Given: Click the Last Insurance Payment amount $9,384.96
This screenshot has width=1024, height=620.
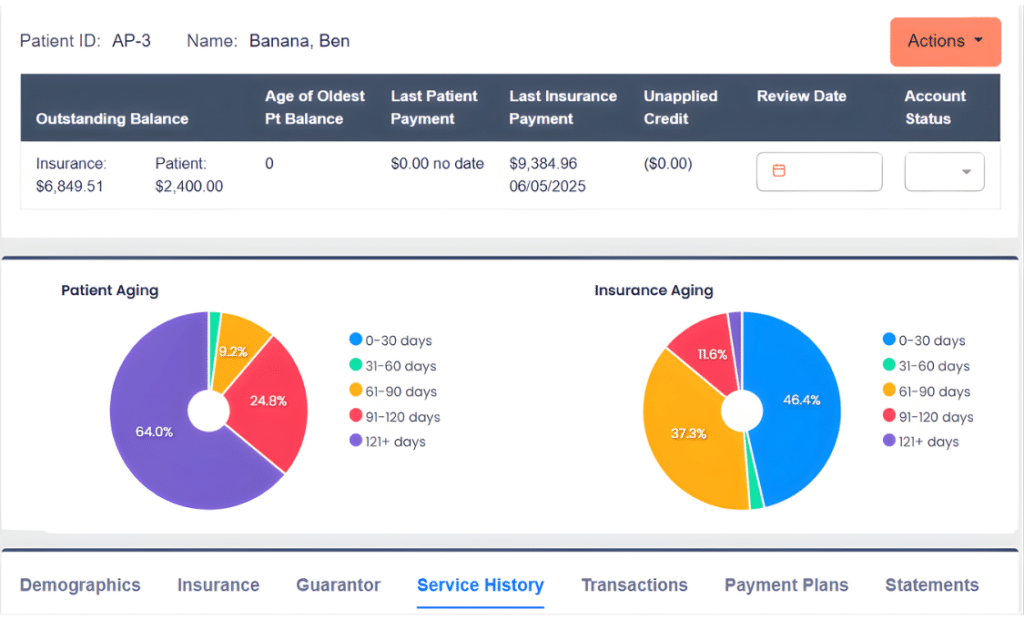Looking at the screenshot, I should click(x=545, y=163).
